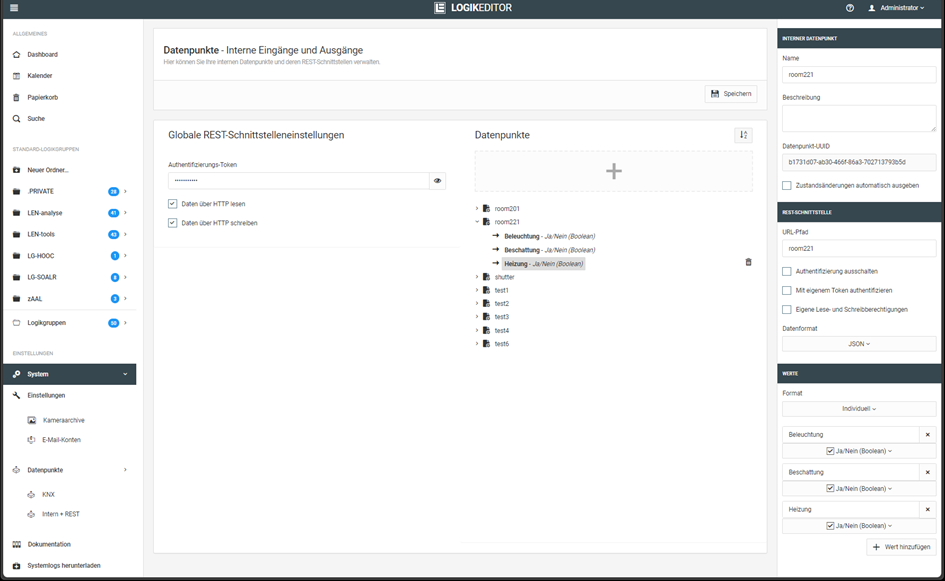Open the hamburger menu icon
Image resolution: width=945 pixels, height=581 pixels.
[14, 8]
